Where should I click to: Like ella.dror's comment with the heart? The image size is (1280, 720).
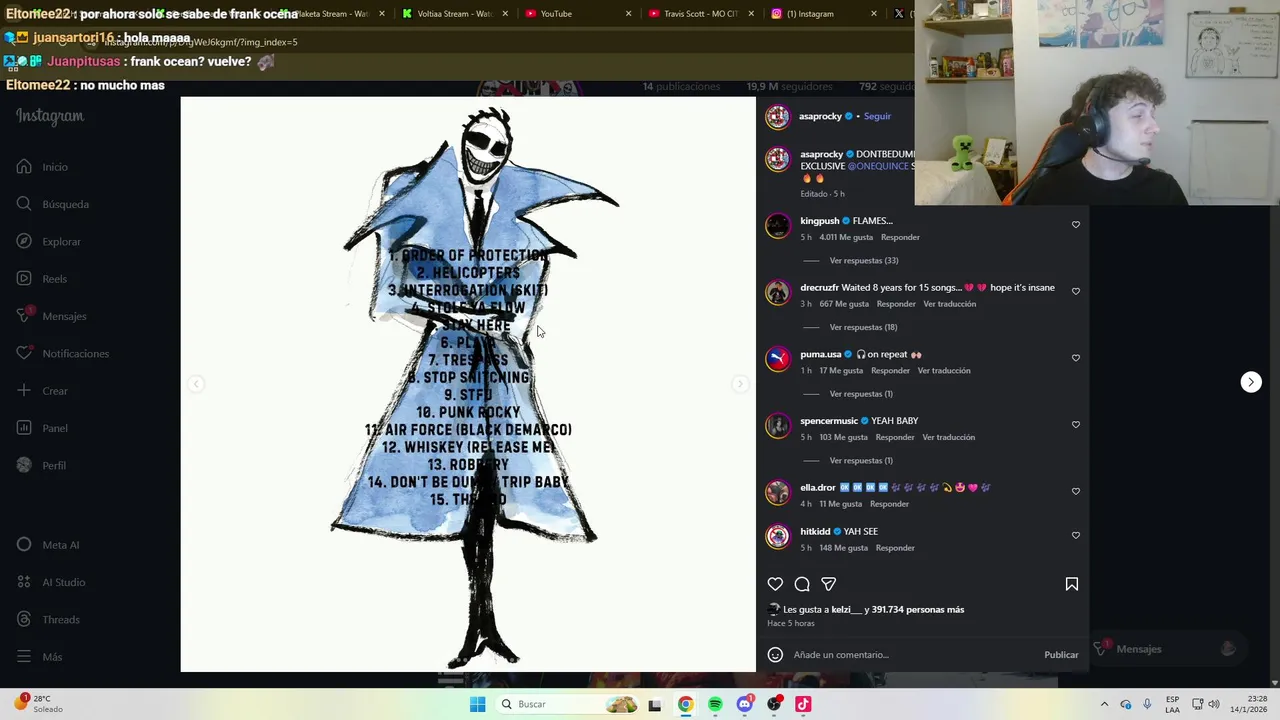[x=1076, y=491]
